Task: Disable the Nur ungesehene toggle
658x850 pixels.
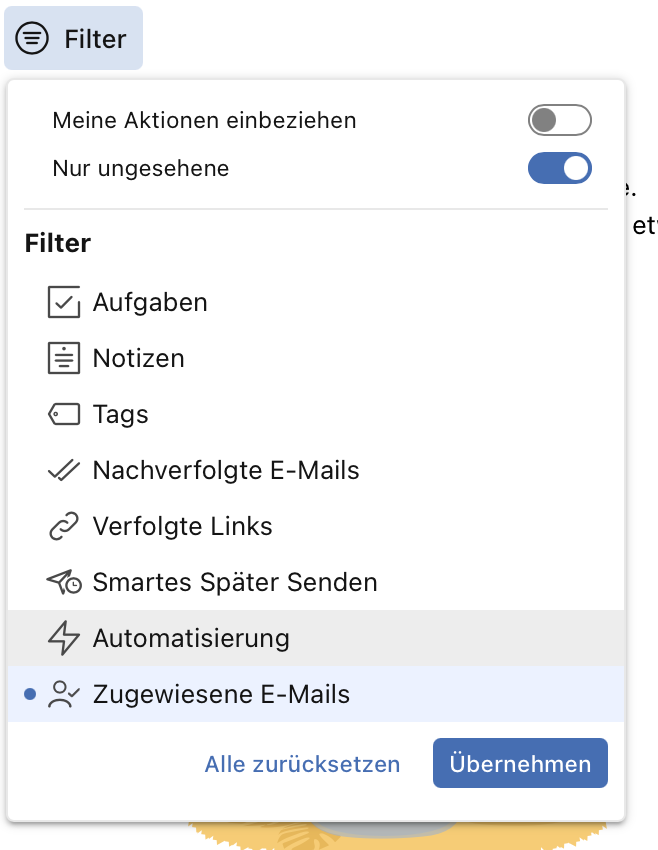Action: [x=559, y=168]
